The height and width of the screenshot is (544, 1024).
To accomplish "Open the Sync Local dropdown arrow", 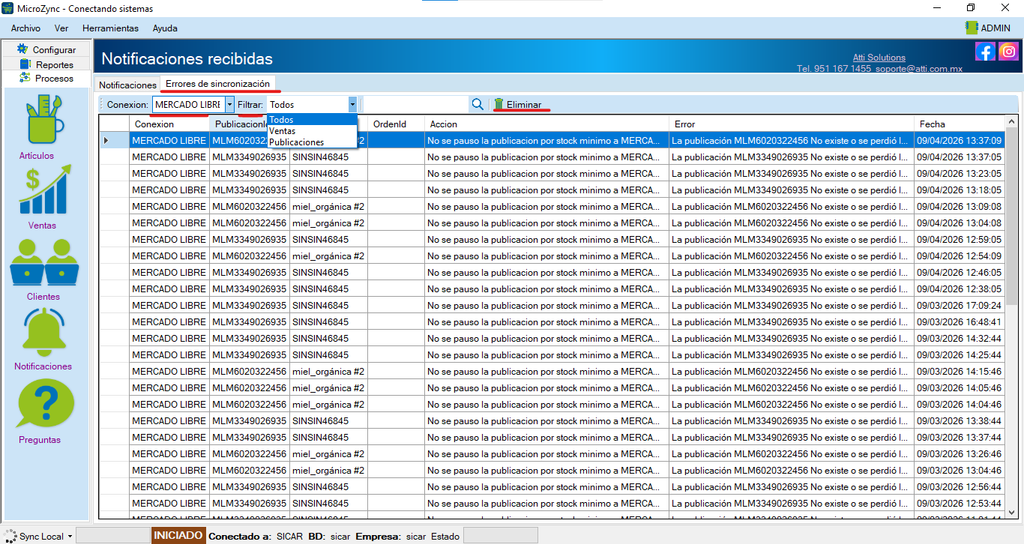I will [x=70, y=536].
